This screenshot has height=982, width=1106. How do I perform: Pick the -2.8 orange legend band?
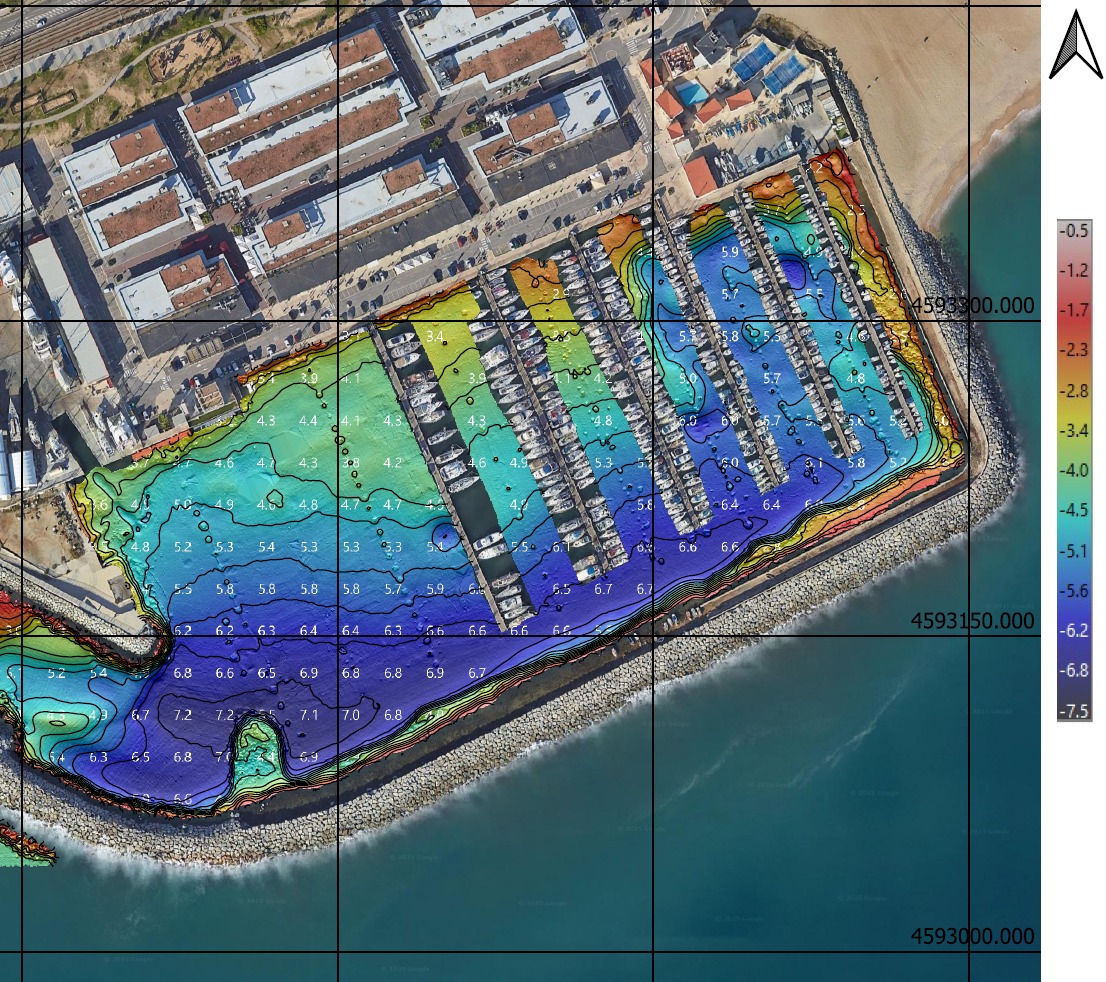(1075, 390)
